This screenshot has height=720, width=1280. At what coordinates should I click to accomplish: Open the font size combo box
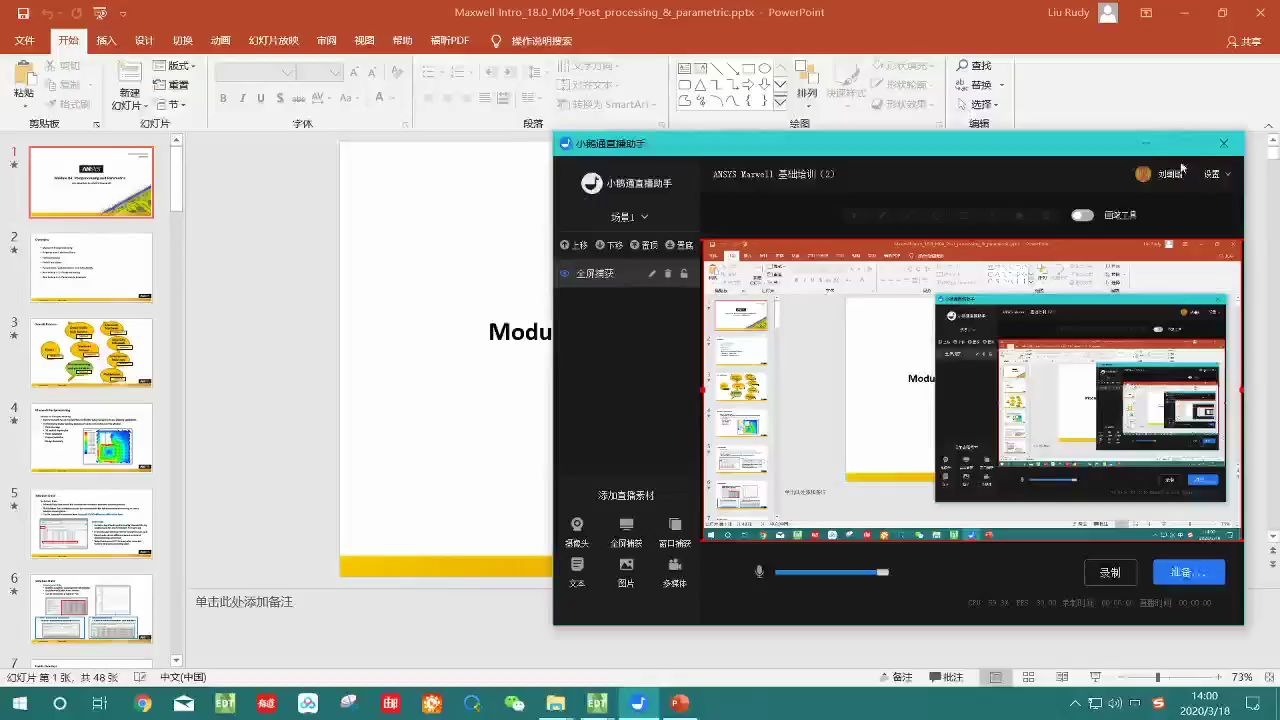coord(320,72)
